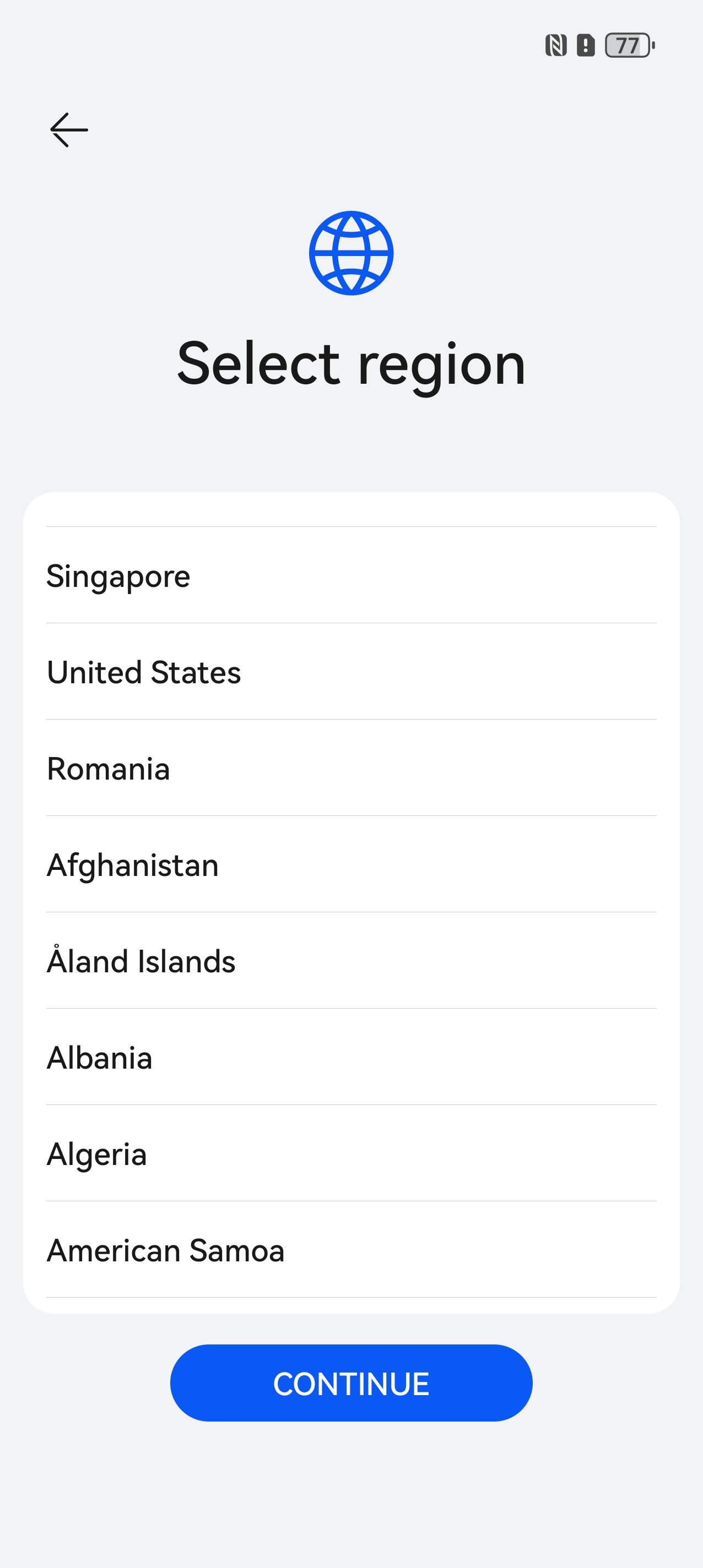The height and width of the screenshot is (1568, 703).
Task: Click the 'Select region' heading
Action: pos(351,364)
